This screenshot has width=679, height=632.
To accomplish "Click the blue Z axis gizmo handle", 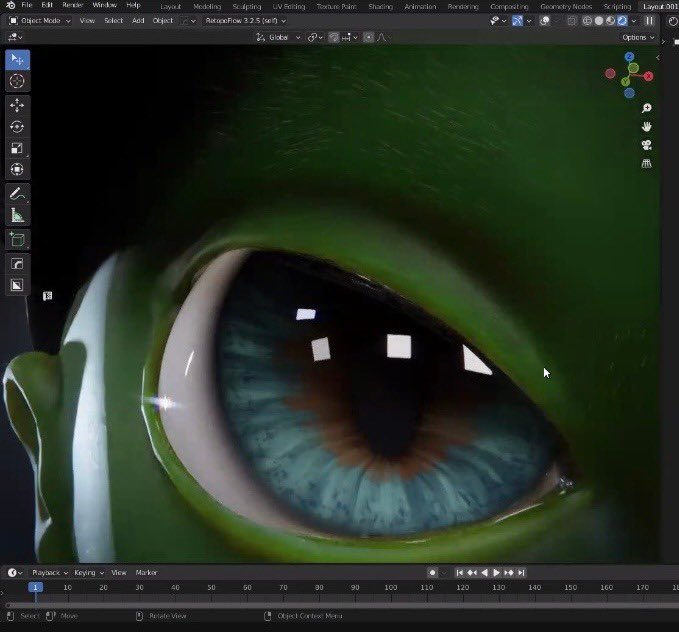I will click(629, 57).
